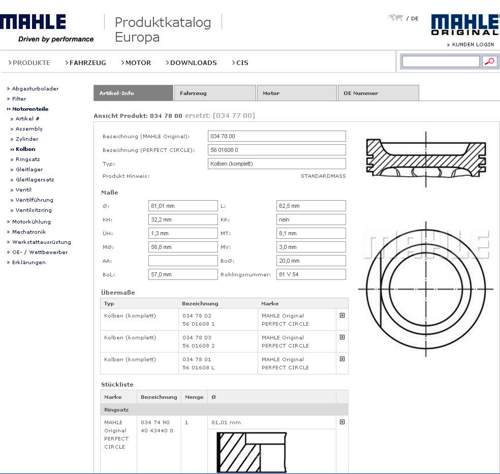This screenshot has width=500, height=474.
Task: Open the CIS menu
Action: pyautogui.click(x=240, y=63)
